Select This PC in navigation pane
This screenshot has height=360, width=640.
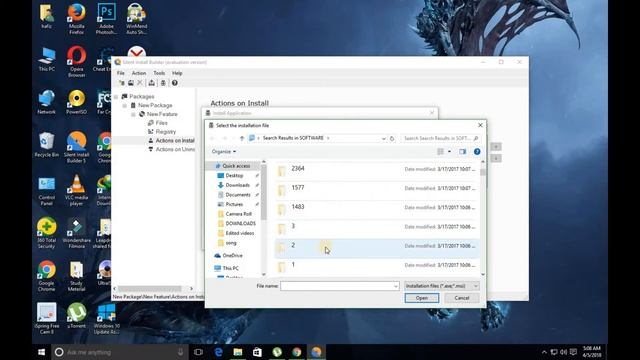[x=227, y=268]
